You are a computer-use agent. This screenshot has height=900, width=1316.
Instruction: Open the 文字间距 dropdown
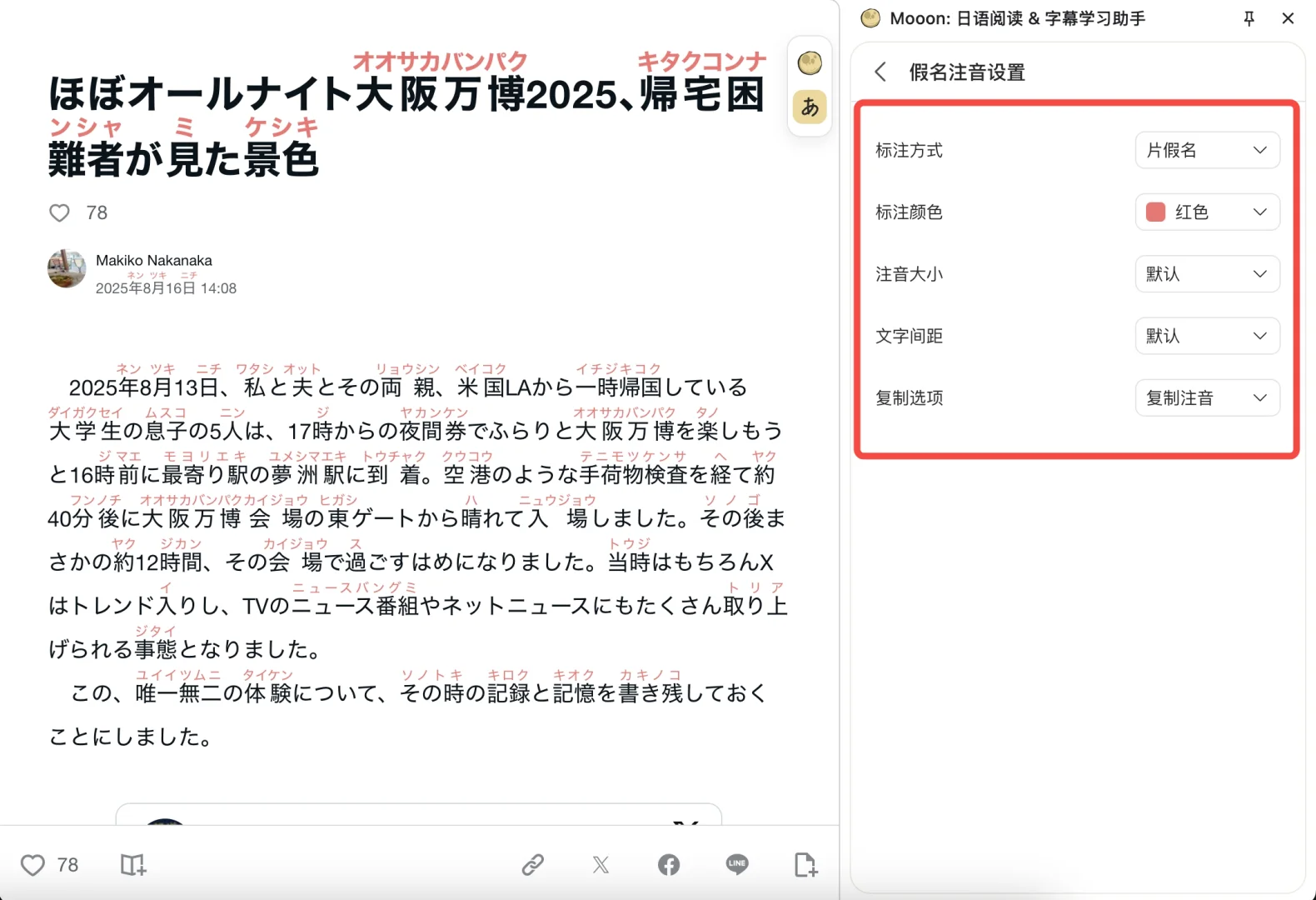point(1207,336)
